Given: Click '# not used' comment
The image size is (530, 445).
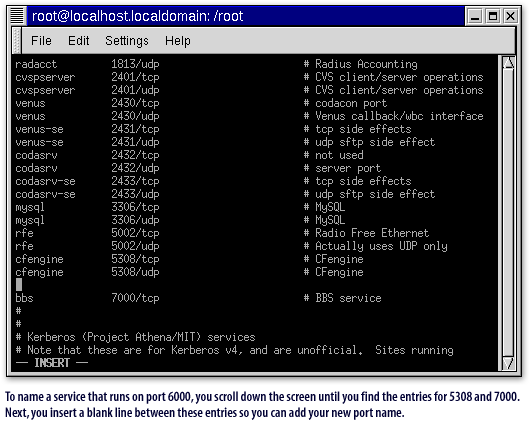Looking at the screenshot, I should tap(333, 155).
